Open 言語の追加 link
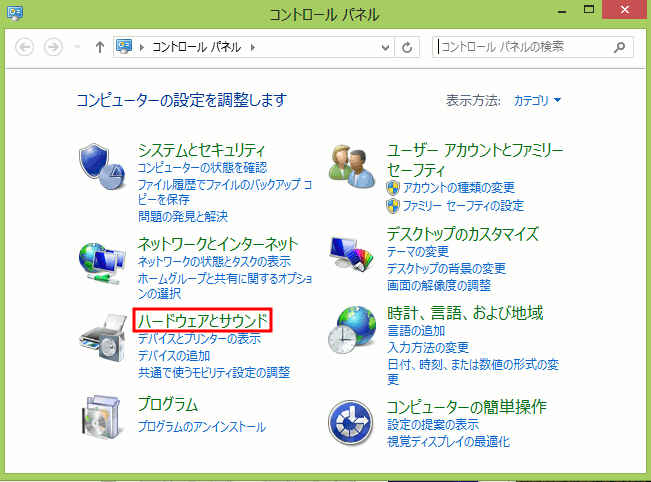The height and width of the screenshot is (482, 651). (418, 330)
